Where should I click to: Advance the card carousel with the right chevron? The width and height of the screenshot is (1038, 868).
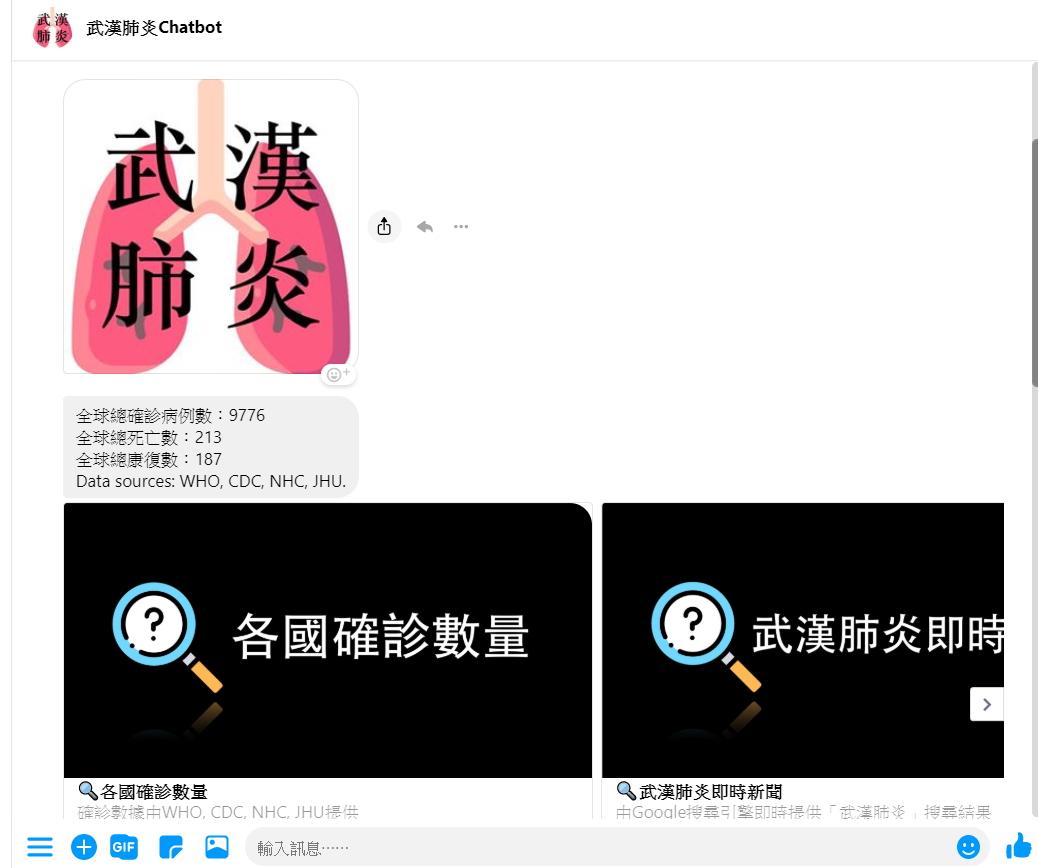pyautogui.click(x=986, y=704)
